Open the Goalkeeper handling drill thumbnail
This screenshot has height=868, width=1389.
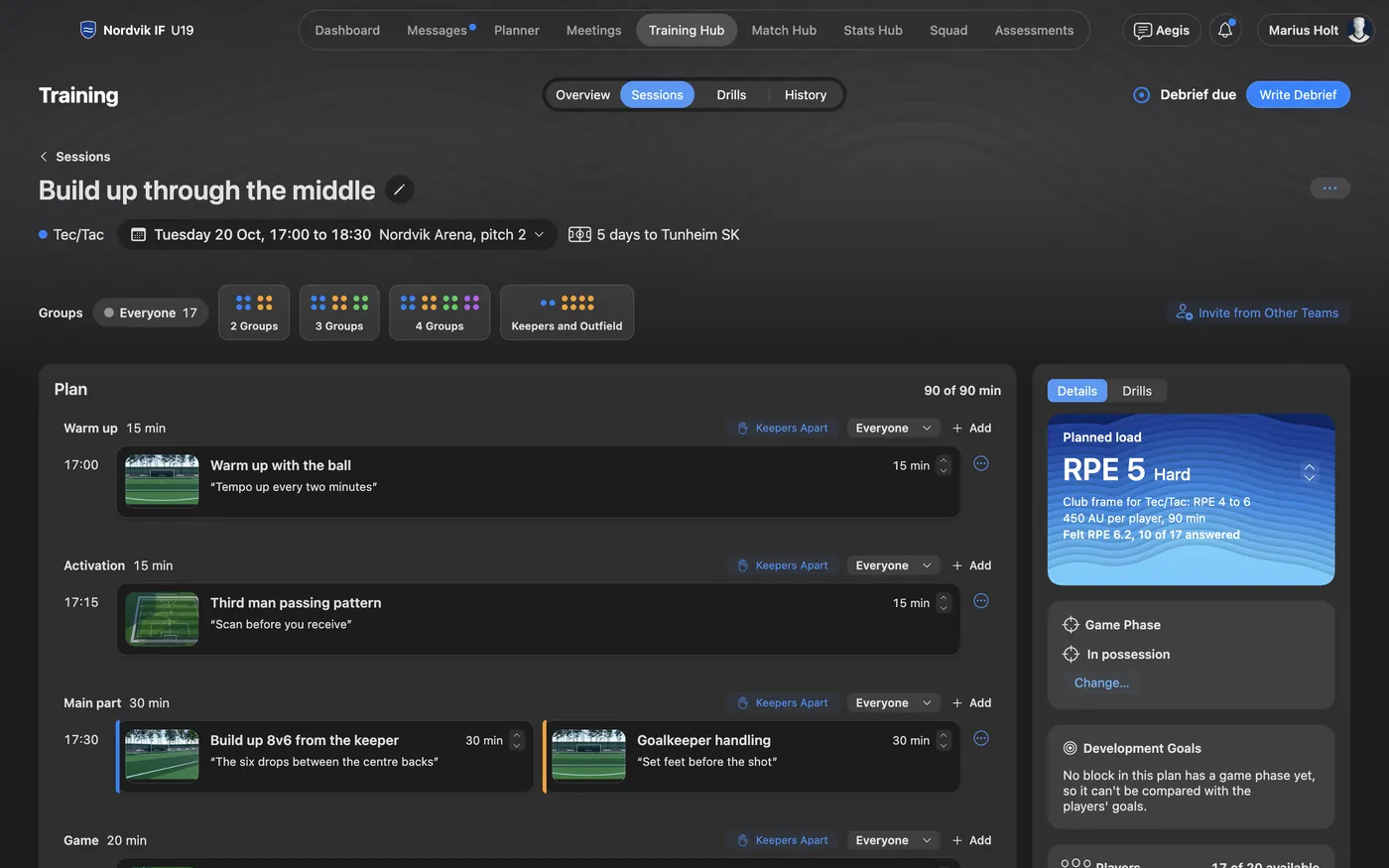[588, 756]
